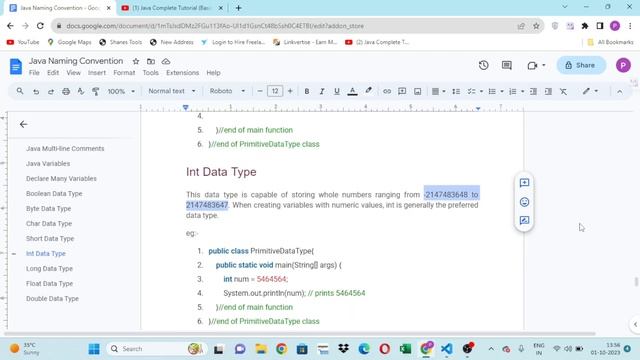Click the font size field
640x360 pixels.
275,91
